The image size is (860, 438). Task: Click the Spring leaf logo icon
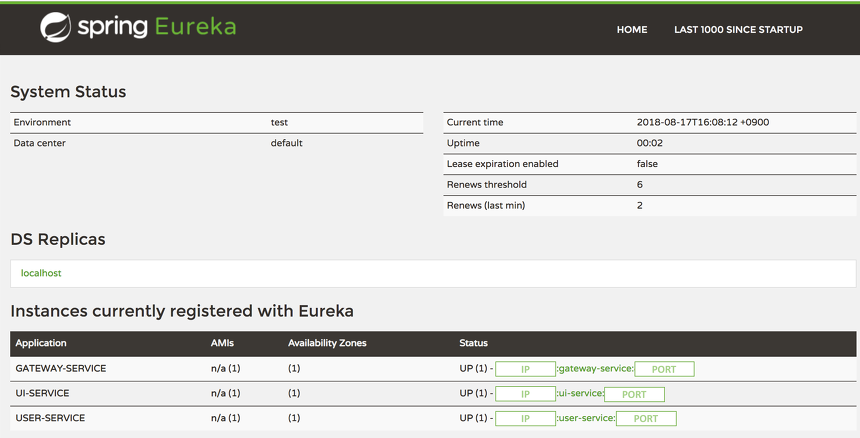click(x=55, y=27)
